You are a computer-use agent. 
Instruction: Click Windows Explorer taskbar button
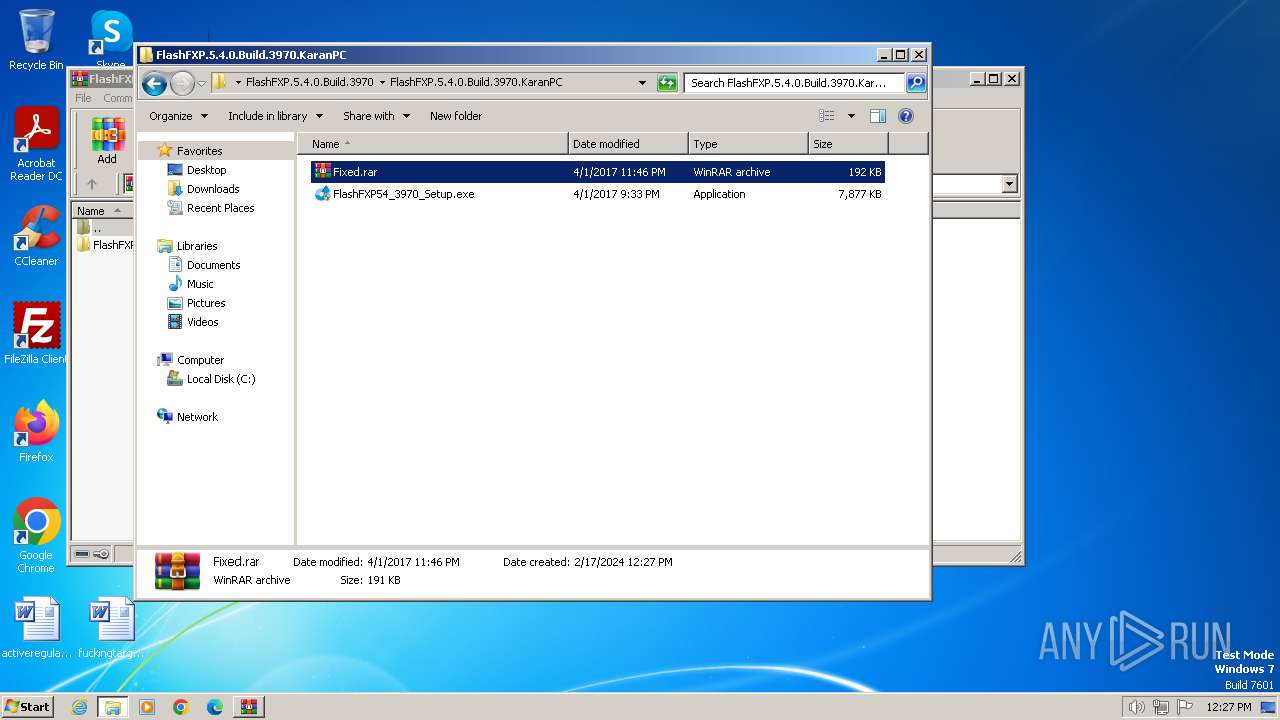[x=113, y=707]
